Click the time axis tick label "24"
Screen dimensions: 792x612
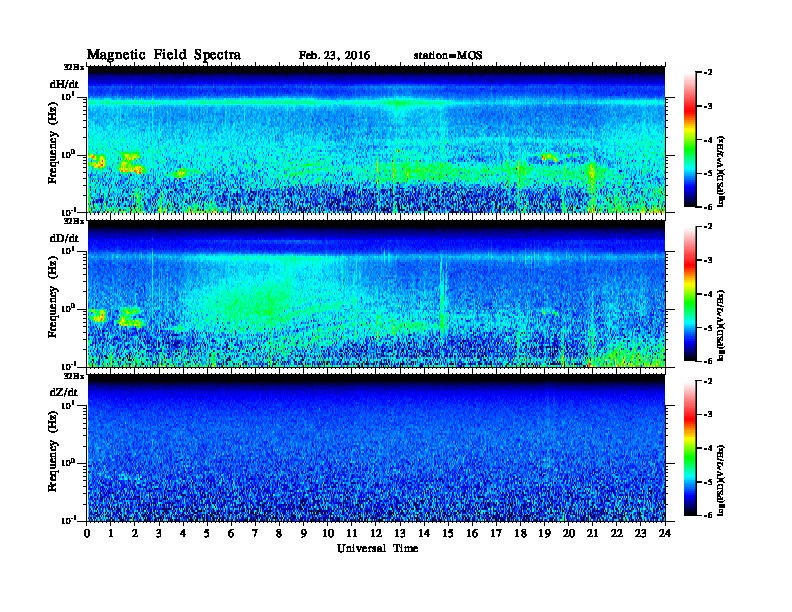coord(665,534)
